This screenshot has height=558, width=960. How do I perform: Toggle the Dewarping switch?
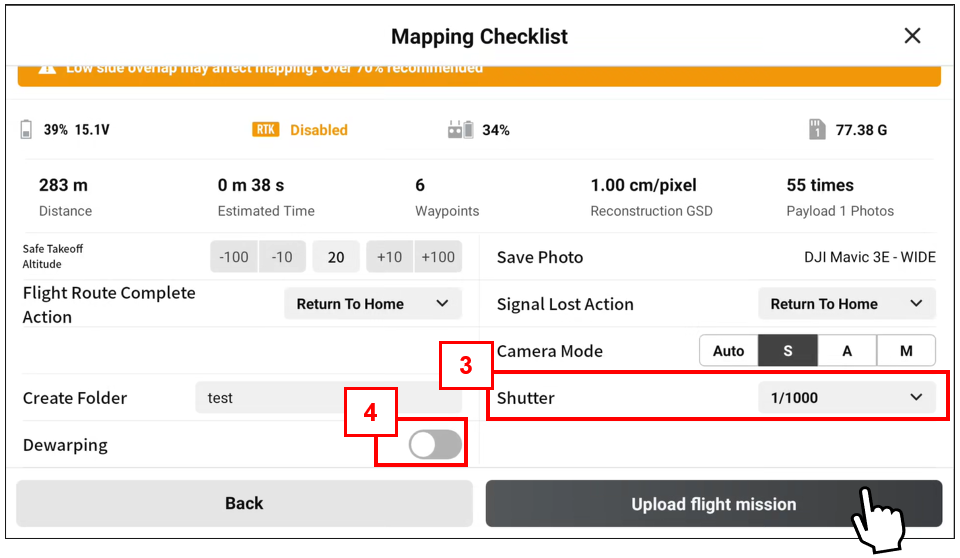pyautogui.click(x=435, y=445)
